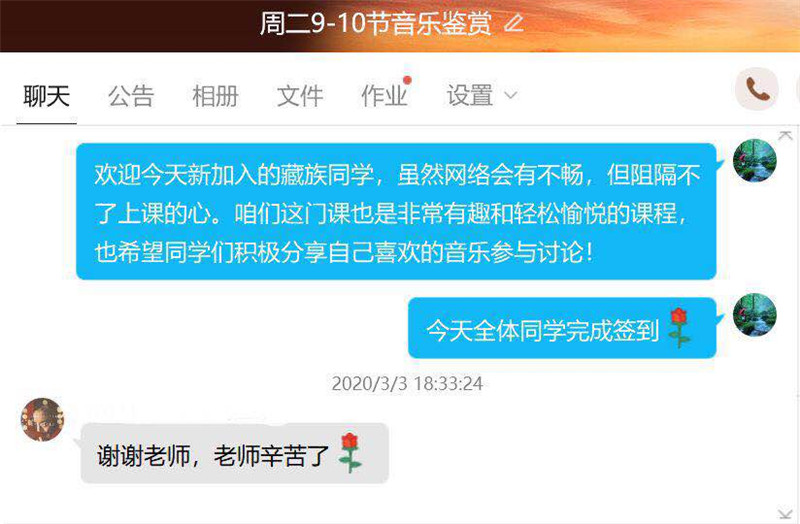
Task: Click the scroll-down arrow of chat scrollbar
Action: click(785, 513)
